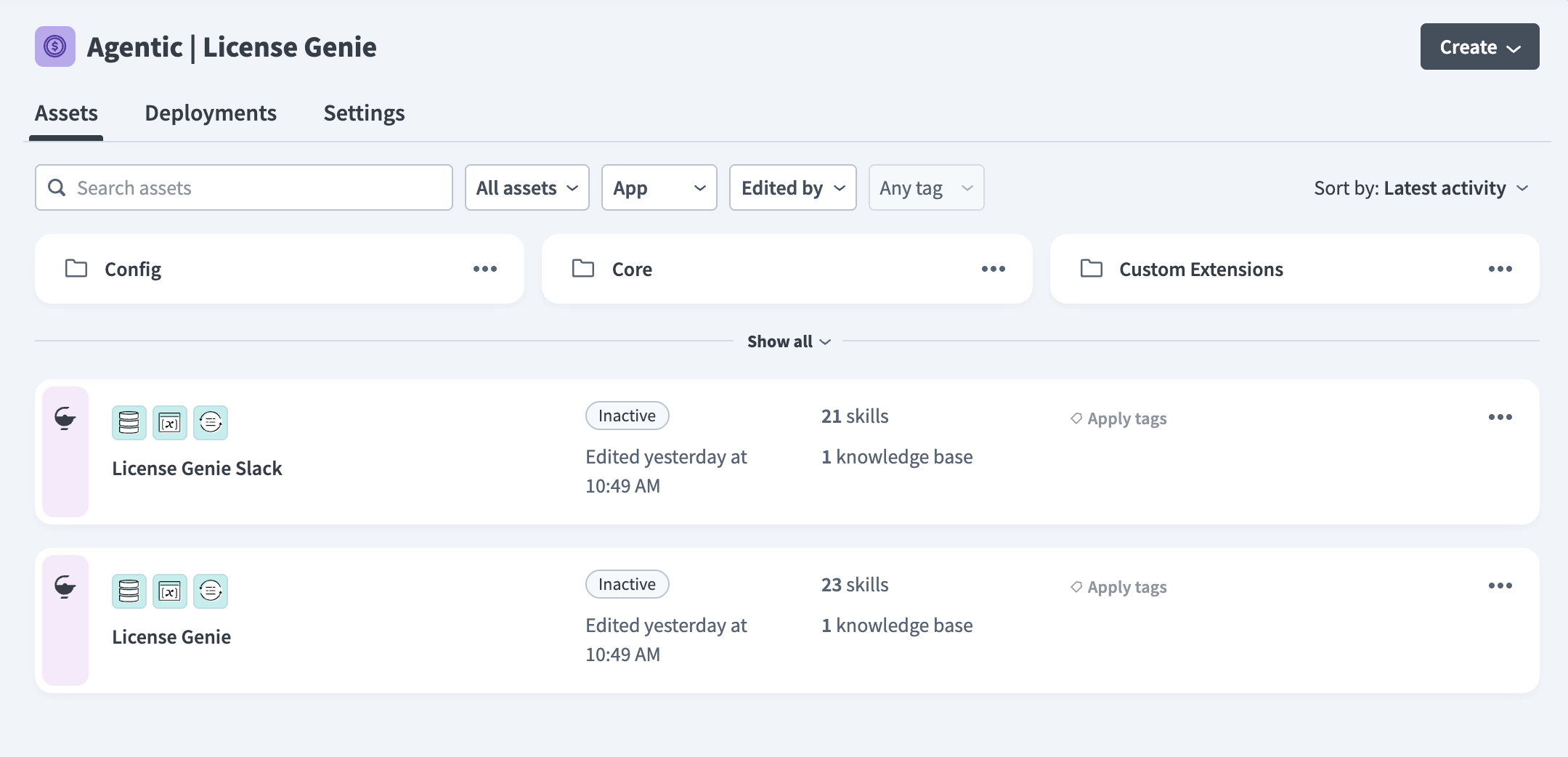Image resolution: width=1568 pixels, height=757 pixels.
Task: Open the Any tag filter dropdown
Action: (x=927, y=187)
